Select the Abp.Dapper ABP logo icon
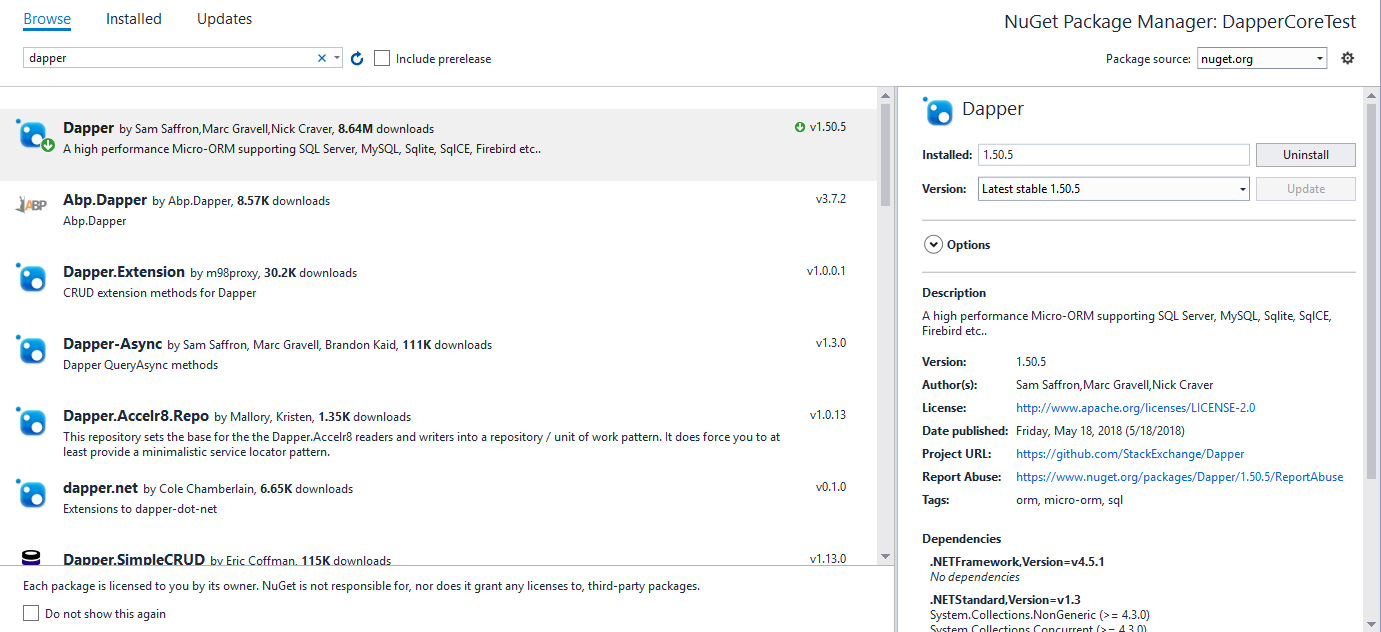This screenshot has width=1381, height=632. pos(33,205)
